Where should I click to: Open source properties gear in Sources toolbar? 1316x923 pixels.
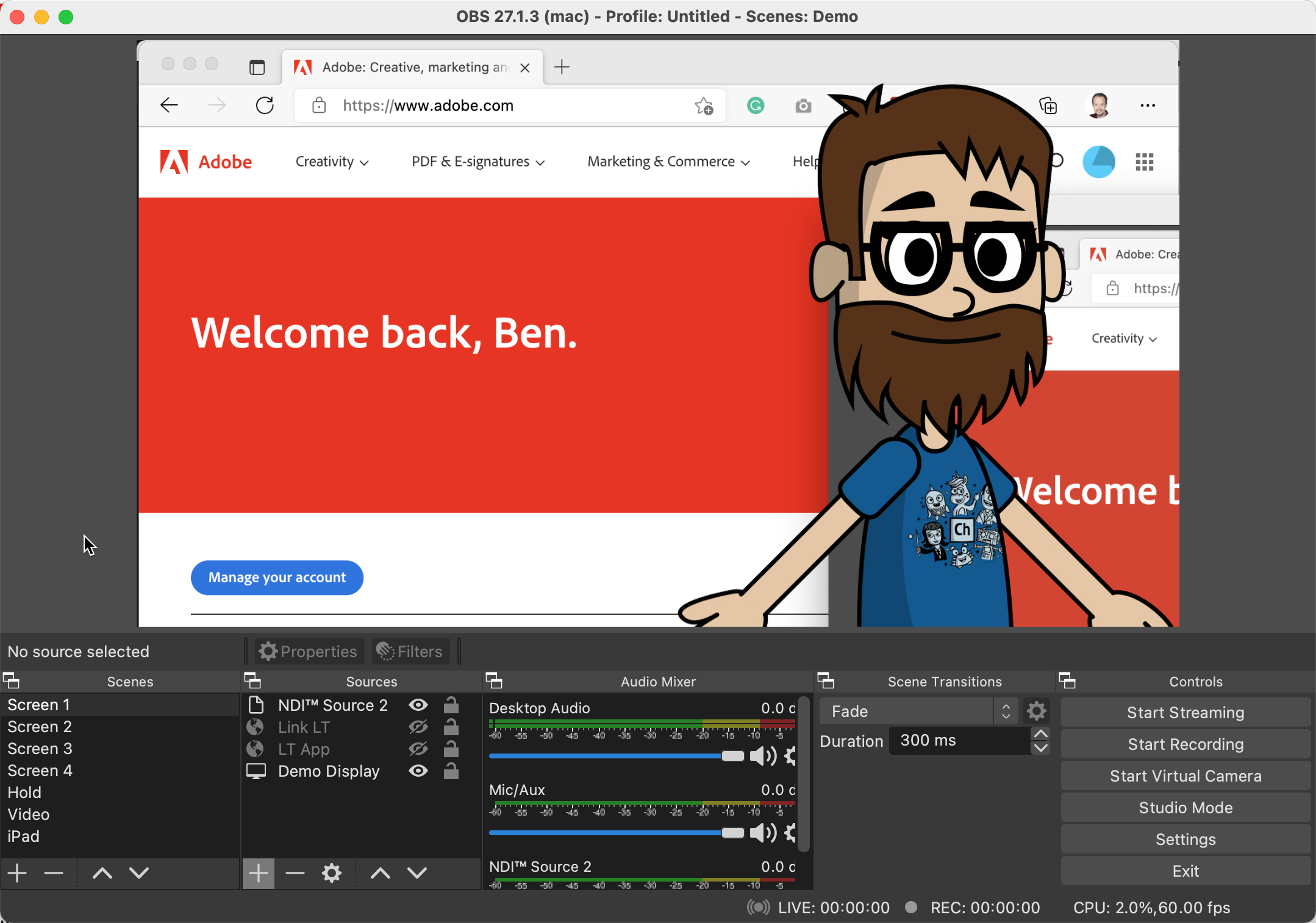pyautogui.click(x=332, y=873)
